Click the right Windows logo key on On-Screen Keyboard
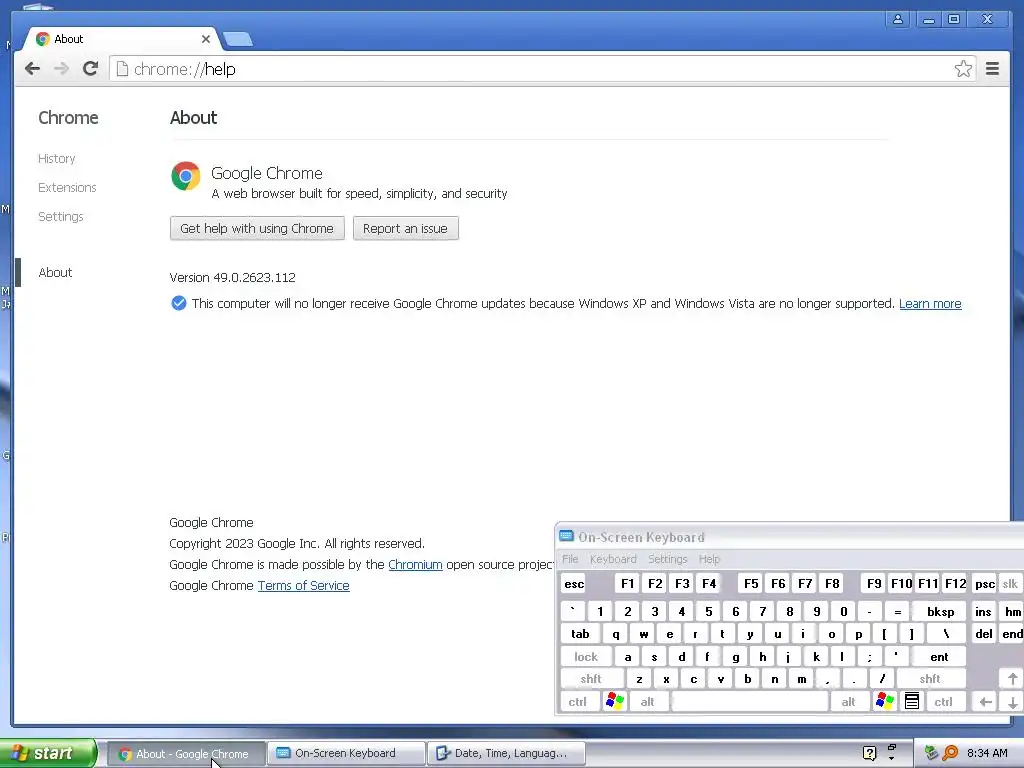 click(x=884, y=702)
